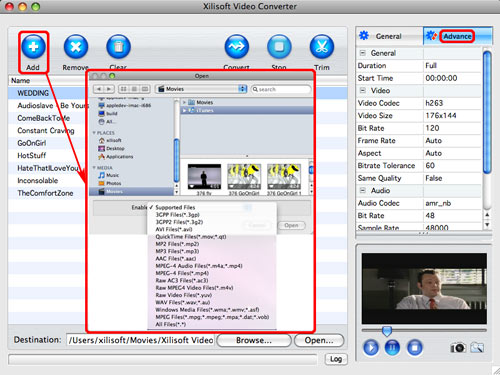Choose WAV Files(*.wav;*.au) filter option
This screenshot has width=500, height=375.
[212, 302]
